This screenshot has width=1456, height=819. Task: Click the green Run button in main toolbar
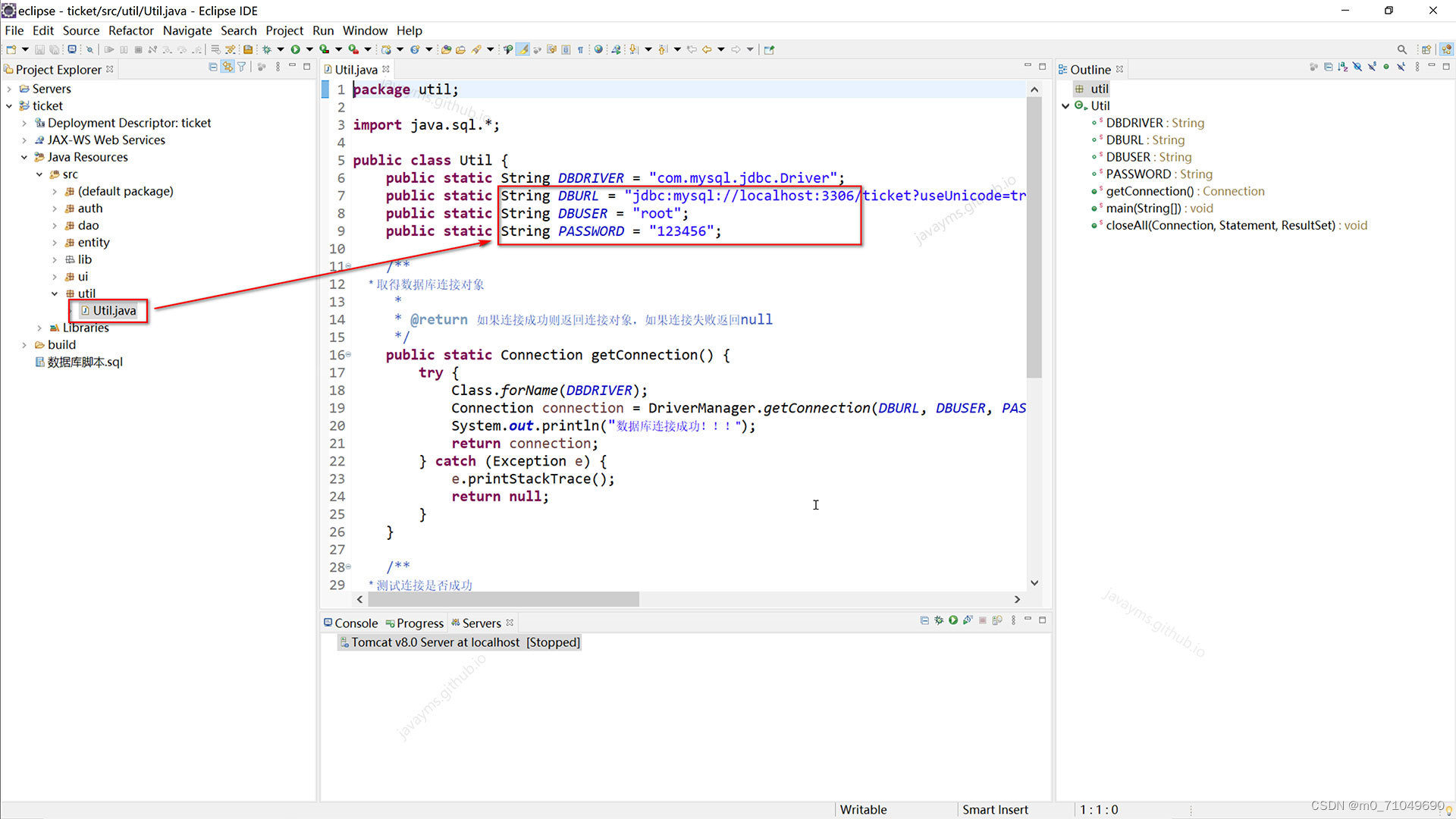click(295, 49)
